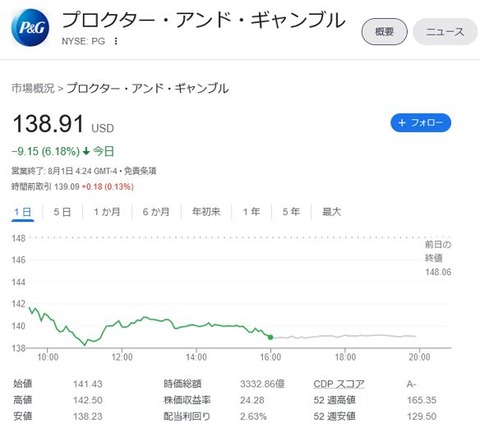This screenshot has width=480, height=428.
Task: Follow the stock with フォロー button
Action: tap(421, 123)
